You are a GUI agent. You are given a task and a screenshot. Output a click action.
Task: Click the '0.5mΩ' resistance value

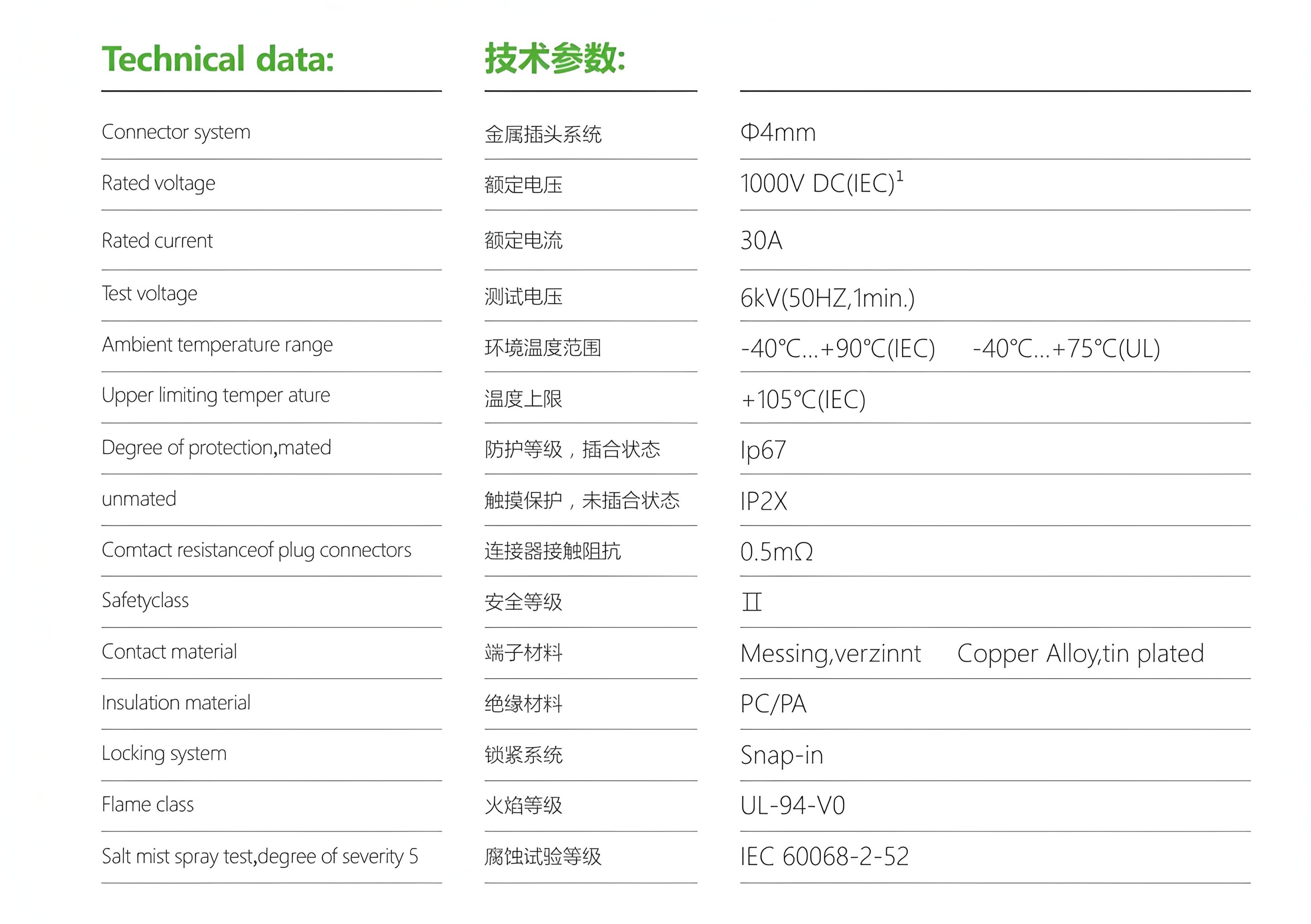pyautogui.click(x=776, y=552)
